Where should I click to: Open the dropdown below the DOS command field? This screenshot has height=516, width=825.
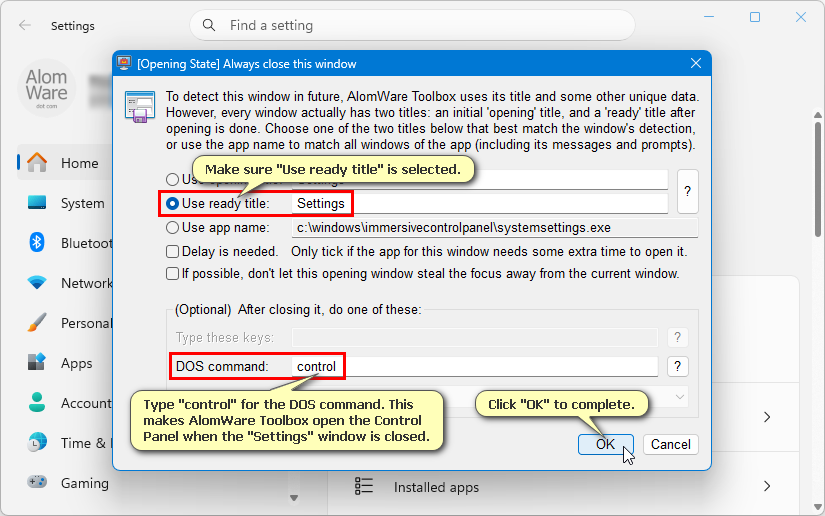click(x=679, y=397)
